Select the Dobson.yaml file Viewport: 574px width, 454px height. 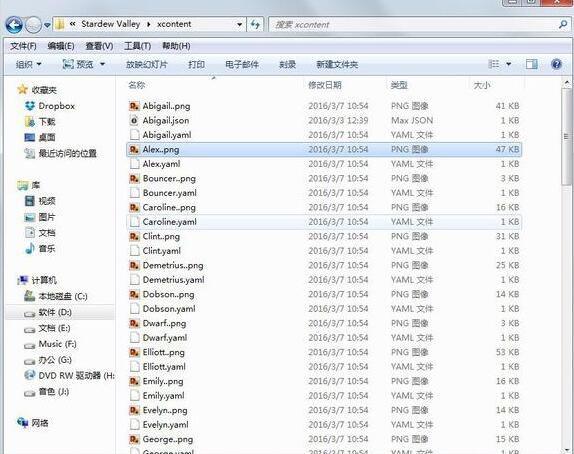pyautogui.click(x=324, y=309)
